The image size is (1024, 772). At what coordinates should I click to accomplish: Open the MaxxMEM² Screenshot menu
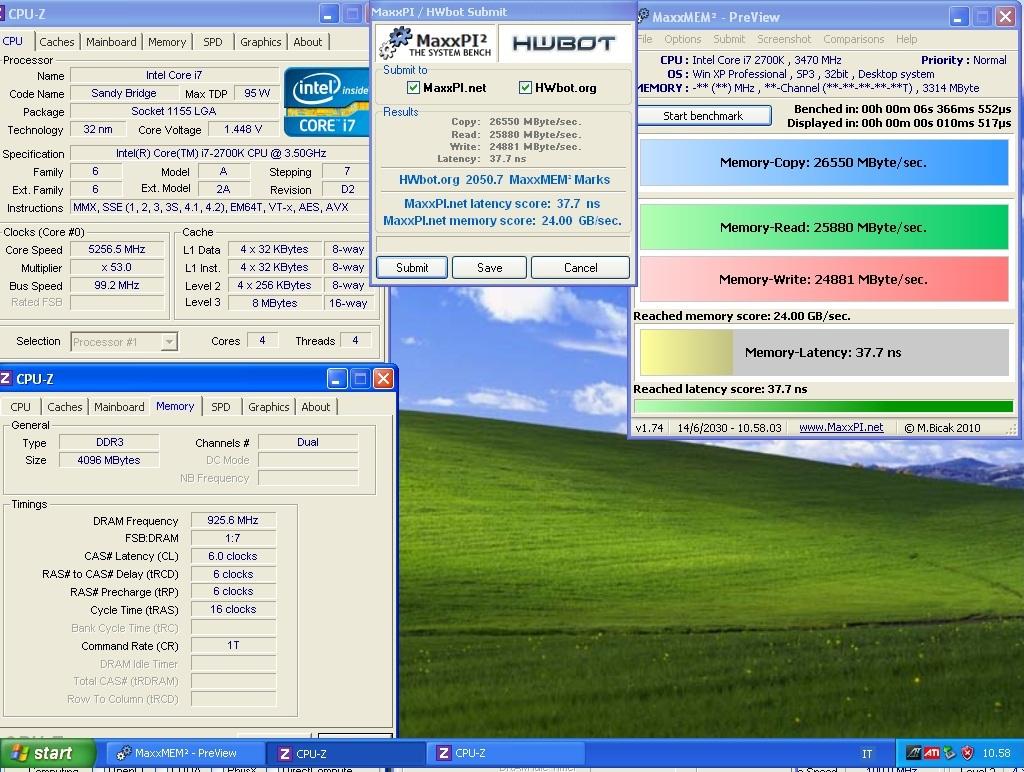point(784,39)
